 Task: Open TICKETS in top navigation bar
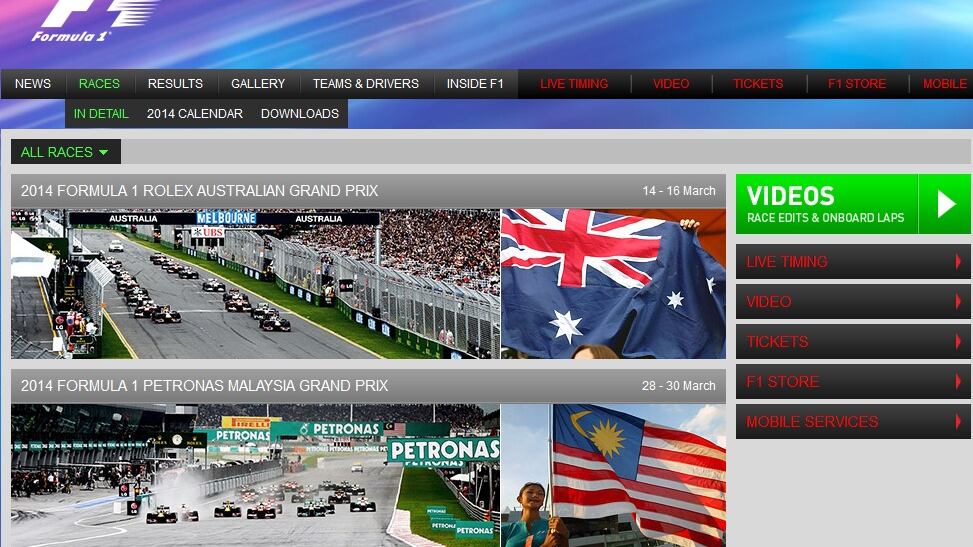pyautogui.click(x=758, y=84)
